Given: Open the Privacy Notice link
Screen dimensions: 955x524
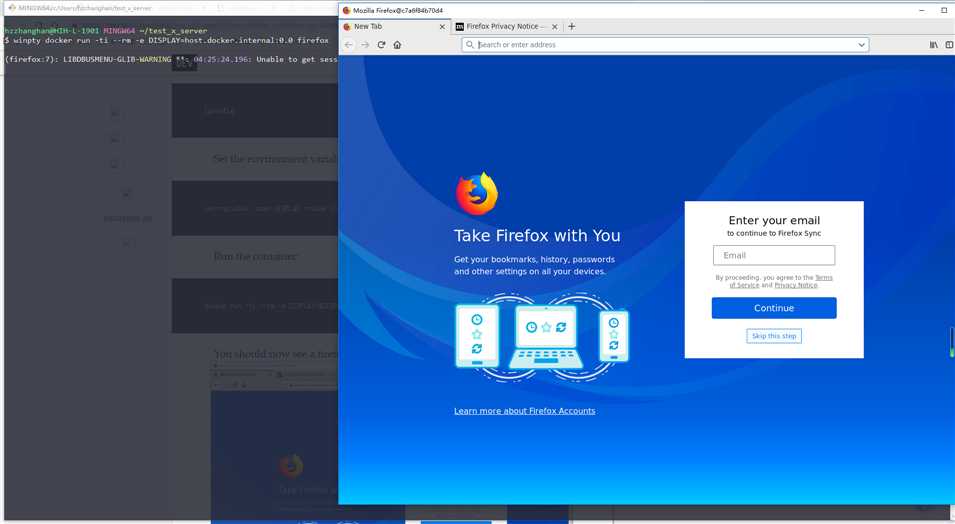Looking at the screenshot, I should tap(795, 285).
